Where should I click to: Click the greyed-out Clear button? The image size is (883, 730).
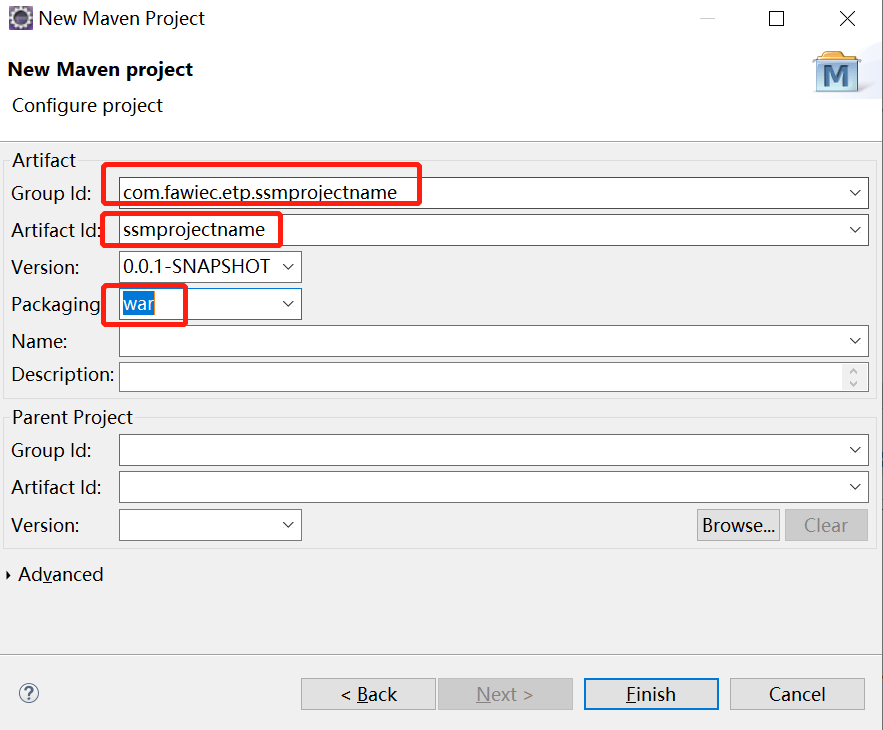(826, 525)
